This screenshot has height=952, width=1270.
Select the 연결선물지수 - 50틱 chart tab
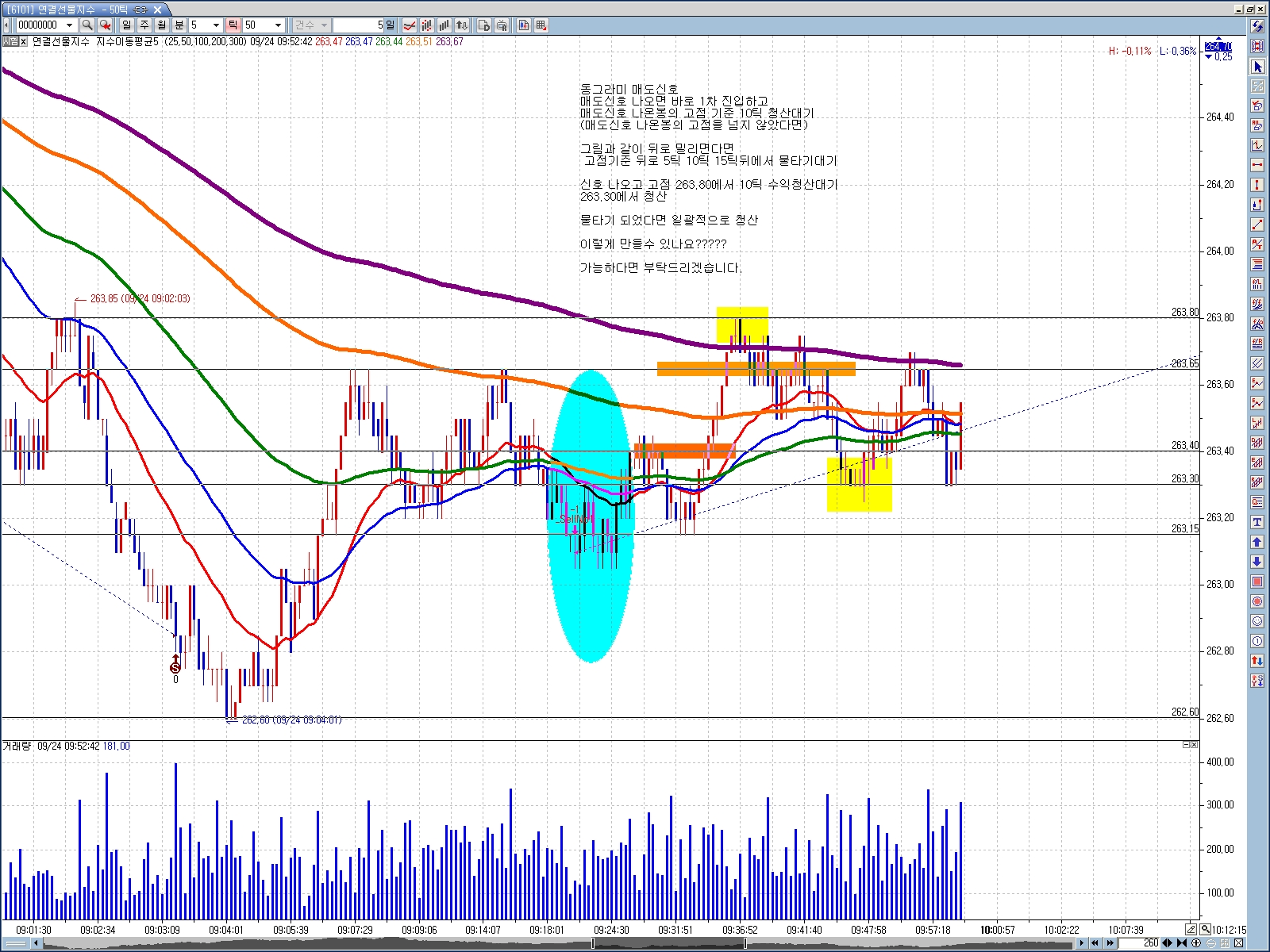coord(79,10)
